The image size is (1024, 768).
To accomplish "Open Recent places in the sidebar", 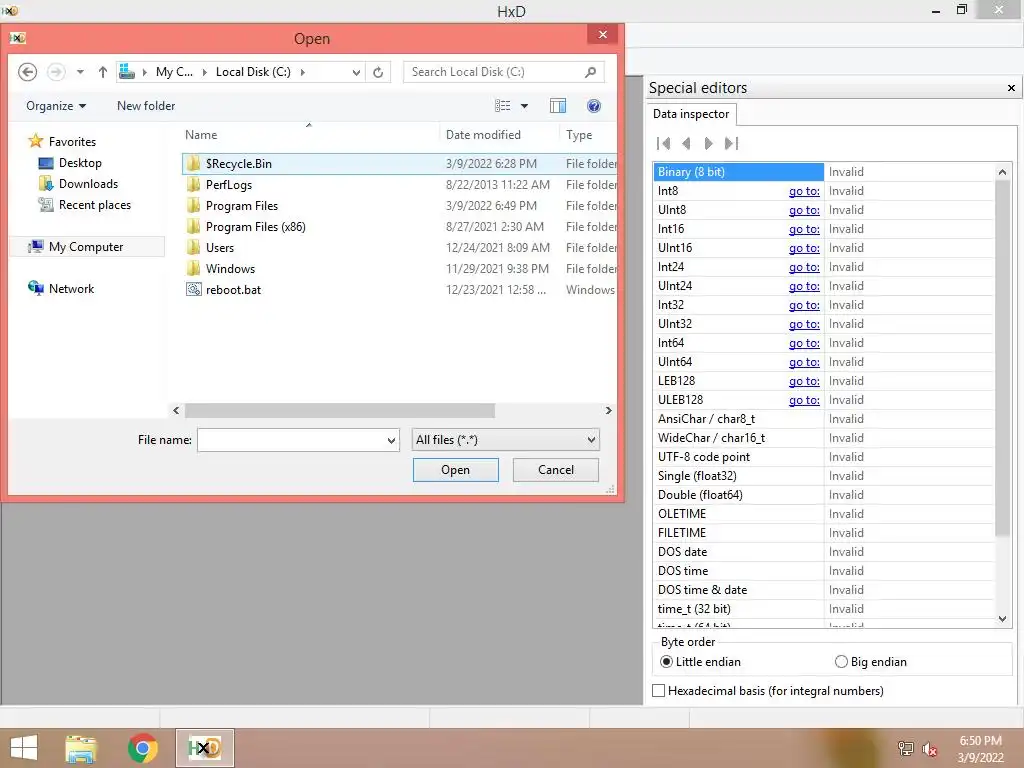I will pyautogui.click(x=95, y=204).
